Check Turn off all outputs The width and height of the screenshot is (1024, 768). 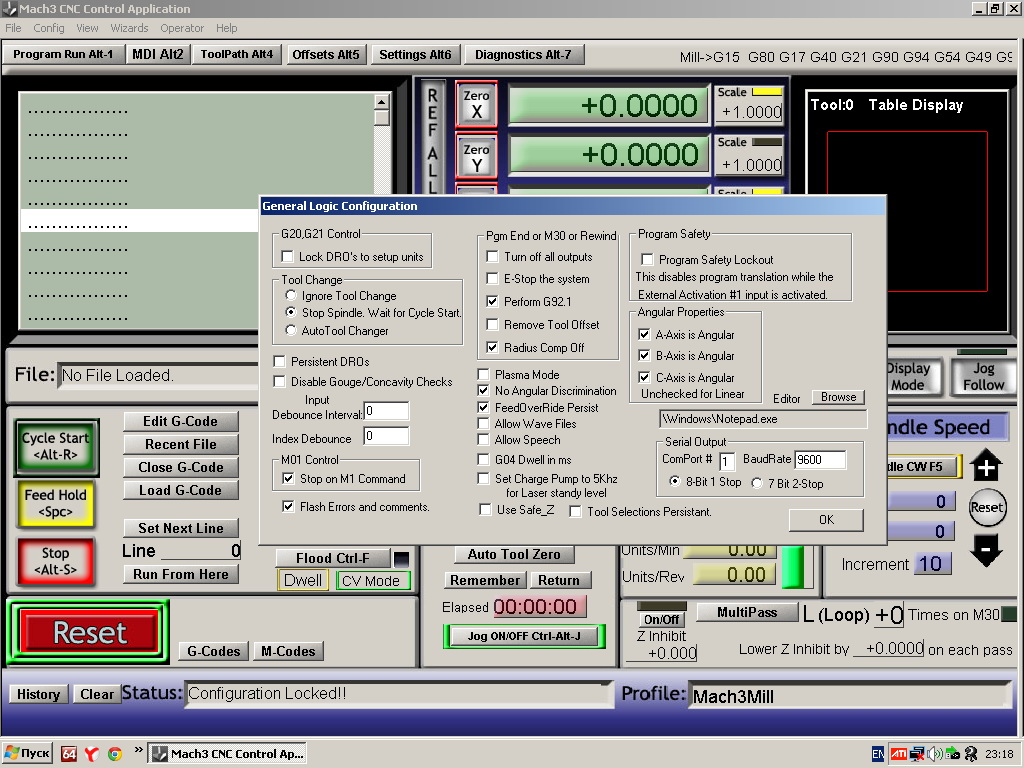click(x=492, y=257)
